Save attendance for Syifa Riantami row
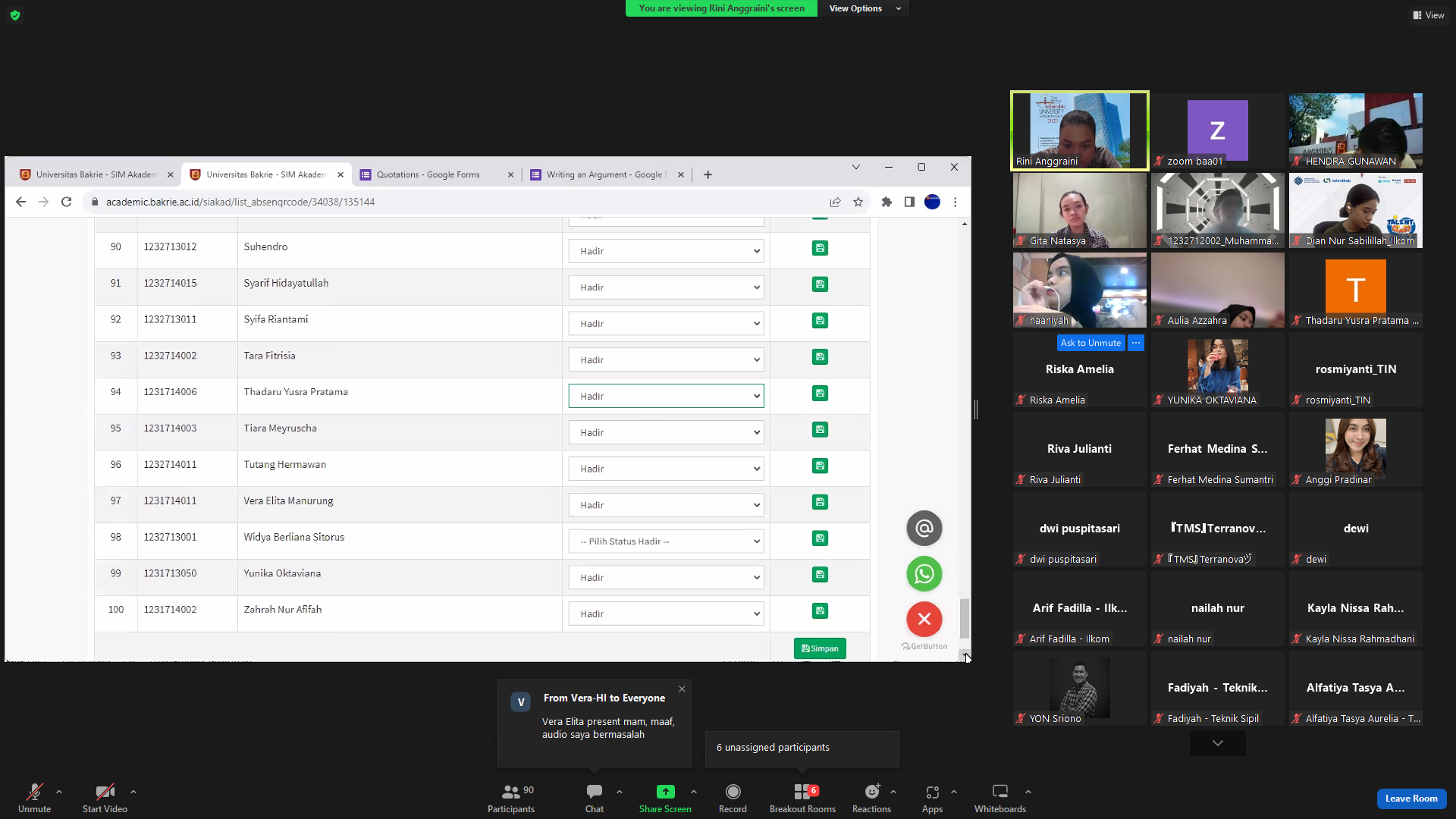Viewport: 1456px width, 819px height. point(820,321)
